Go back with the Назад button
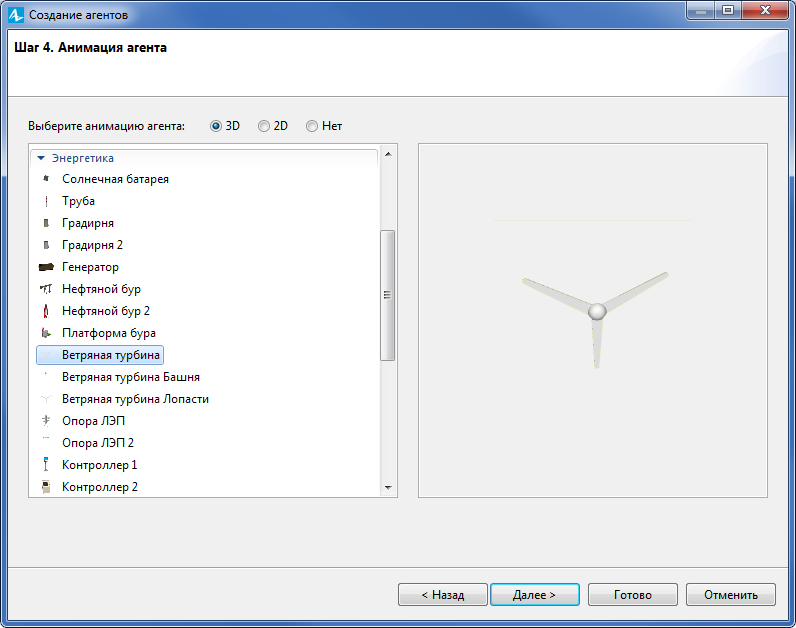796x628 pixels. [x=443, y=594]
